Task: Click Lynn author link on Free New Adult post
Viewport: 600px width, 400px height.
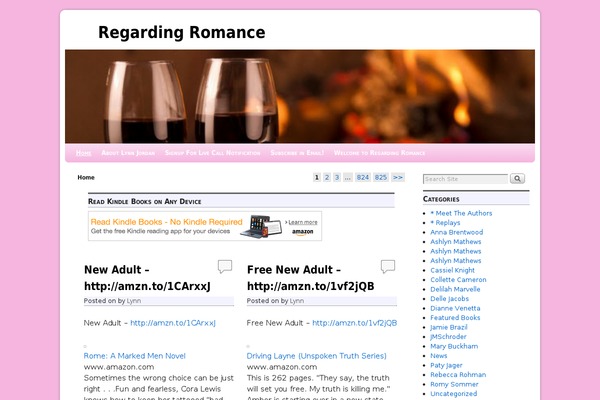Action: pyautogui.click(x=297, y=301)
